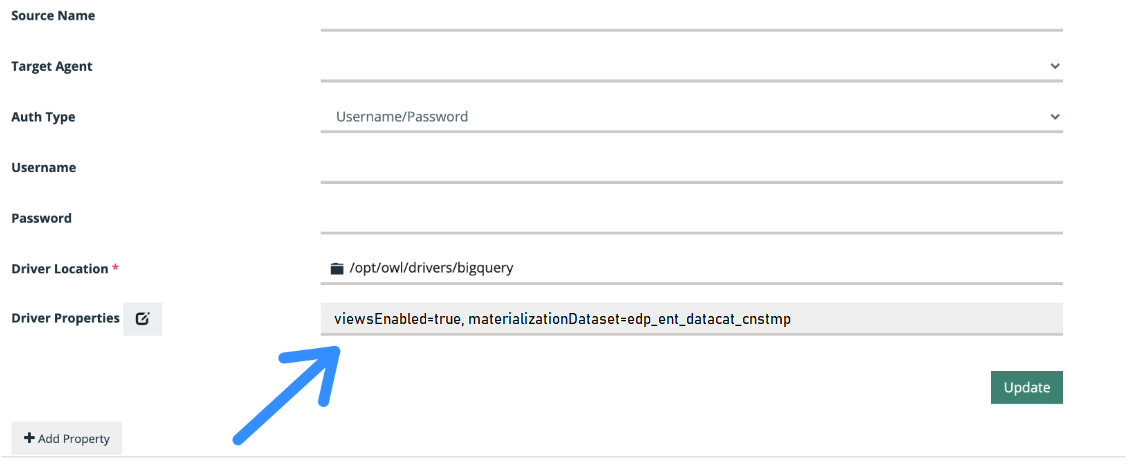Click the Driver Location label
The image size is (1144, 464).
[59, 269]
